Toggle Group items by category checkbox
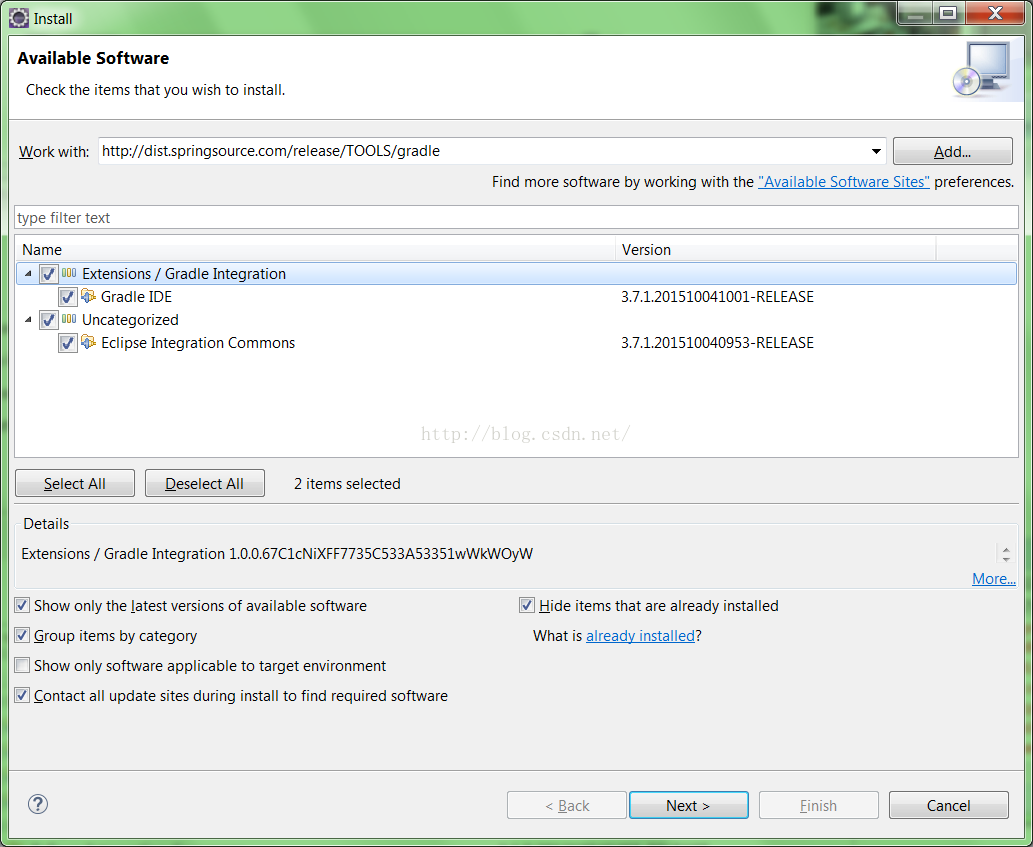This screenshot has width=1033, height=847. (22, 636)
